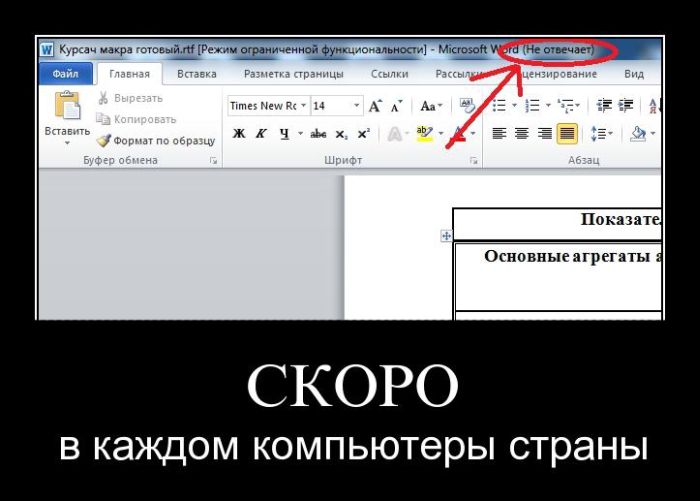Click the table move handle
The width and height of the screenshot is (700, 501).
pos(446,236)
